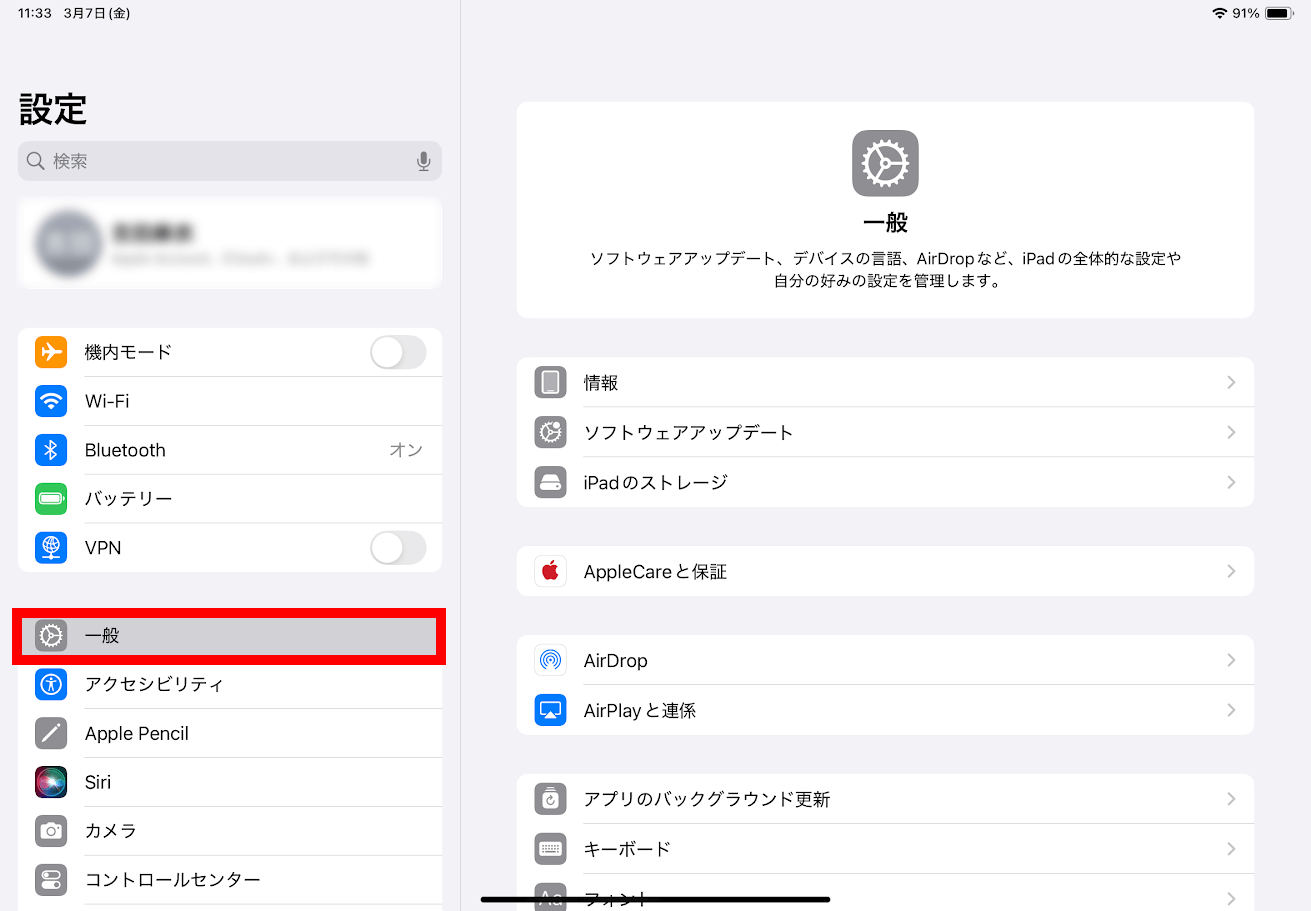The image size is (1311, 911).
Task: Open Bluetooth settings via its icon
Action: [x=51, y=450]
